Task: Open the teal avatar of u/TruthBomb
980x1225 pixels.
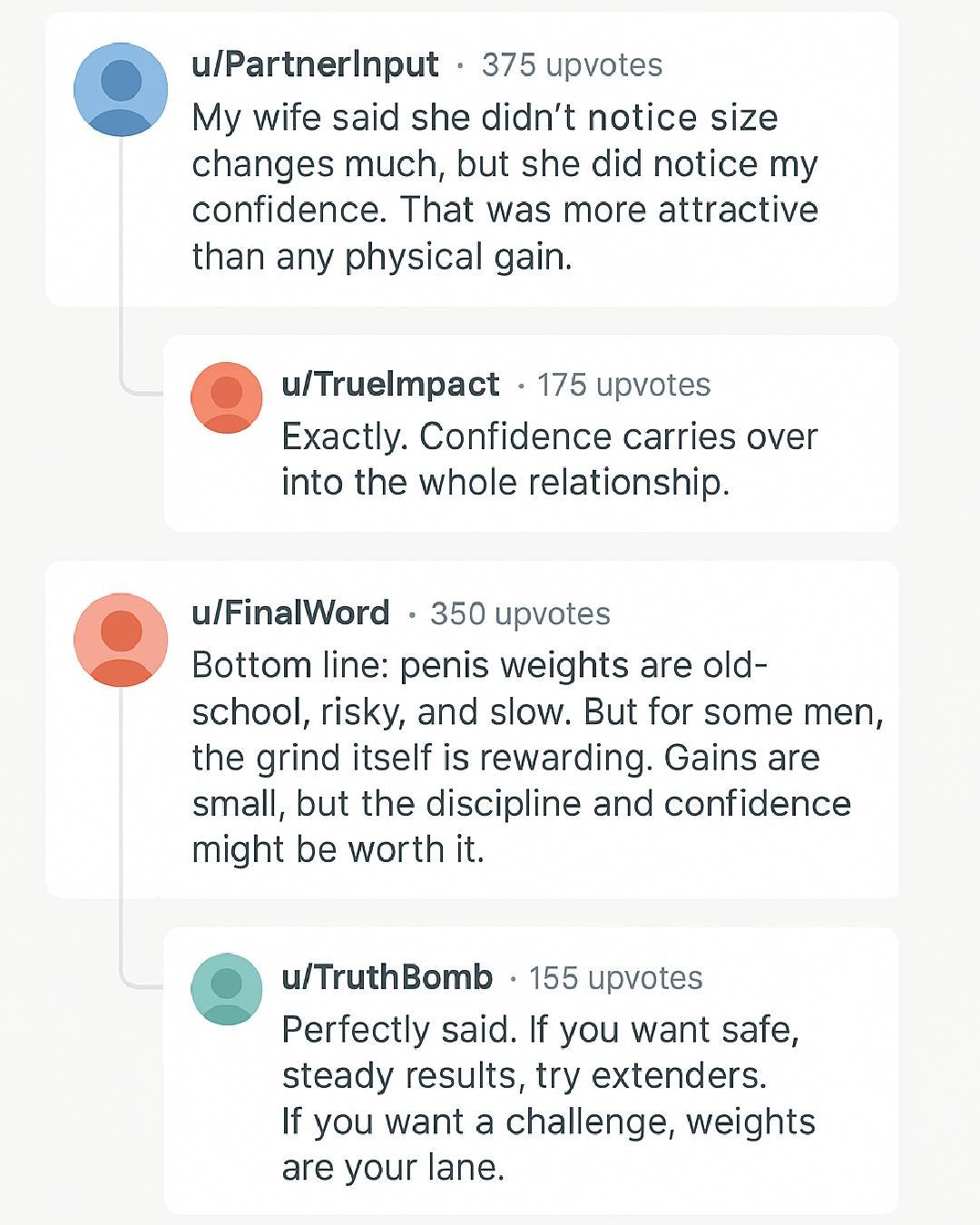Action: click(226, 989)
